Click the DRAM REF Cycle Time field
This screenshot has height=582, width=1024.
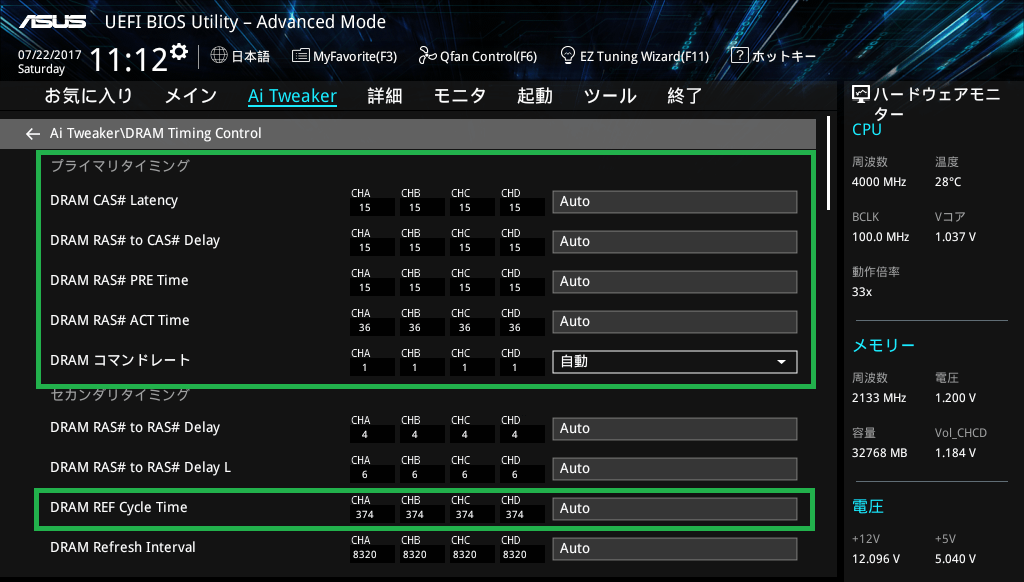point(675,509)
